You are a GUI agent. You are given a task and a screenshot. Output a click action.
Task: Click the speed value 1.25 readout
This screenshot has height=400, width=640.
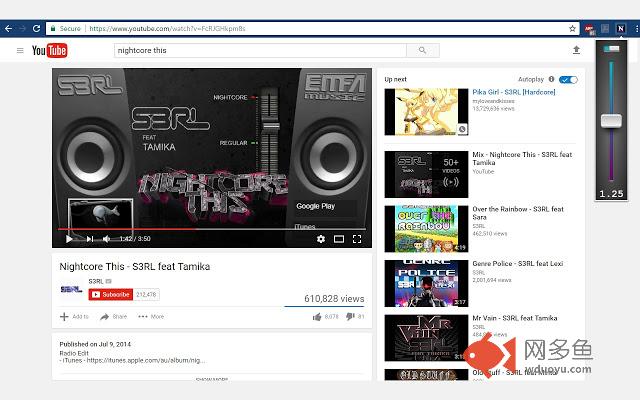[x=611, y=194]
